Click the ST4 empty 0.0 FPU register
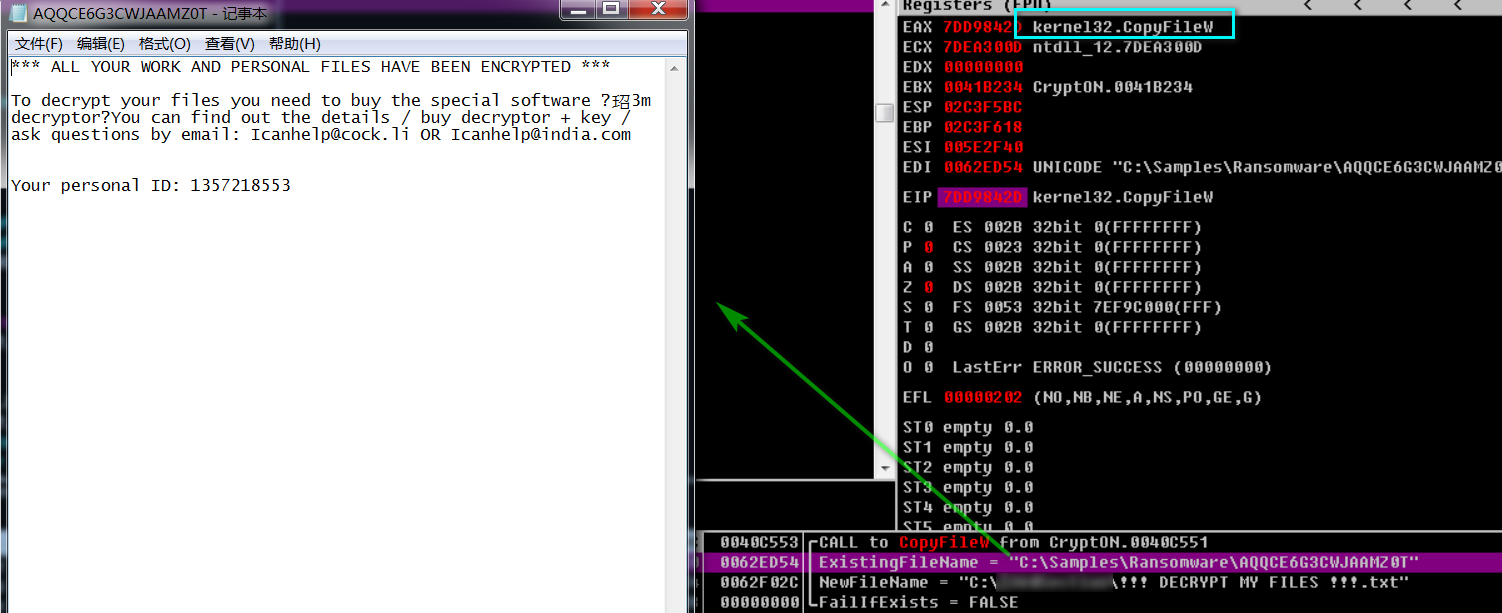1502x613 pixels. (968, 507)
